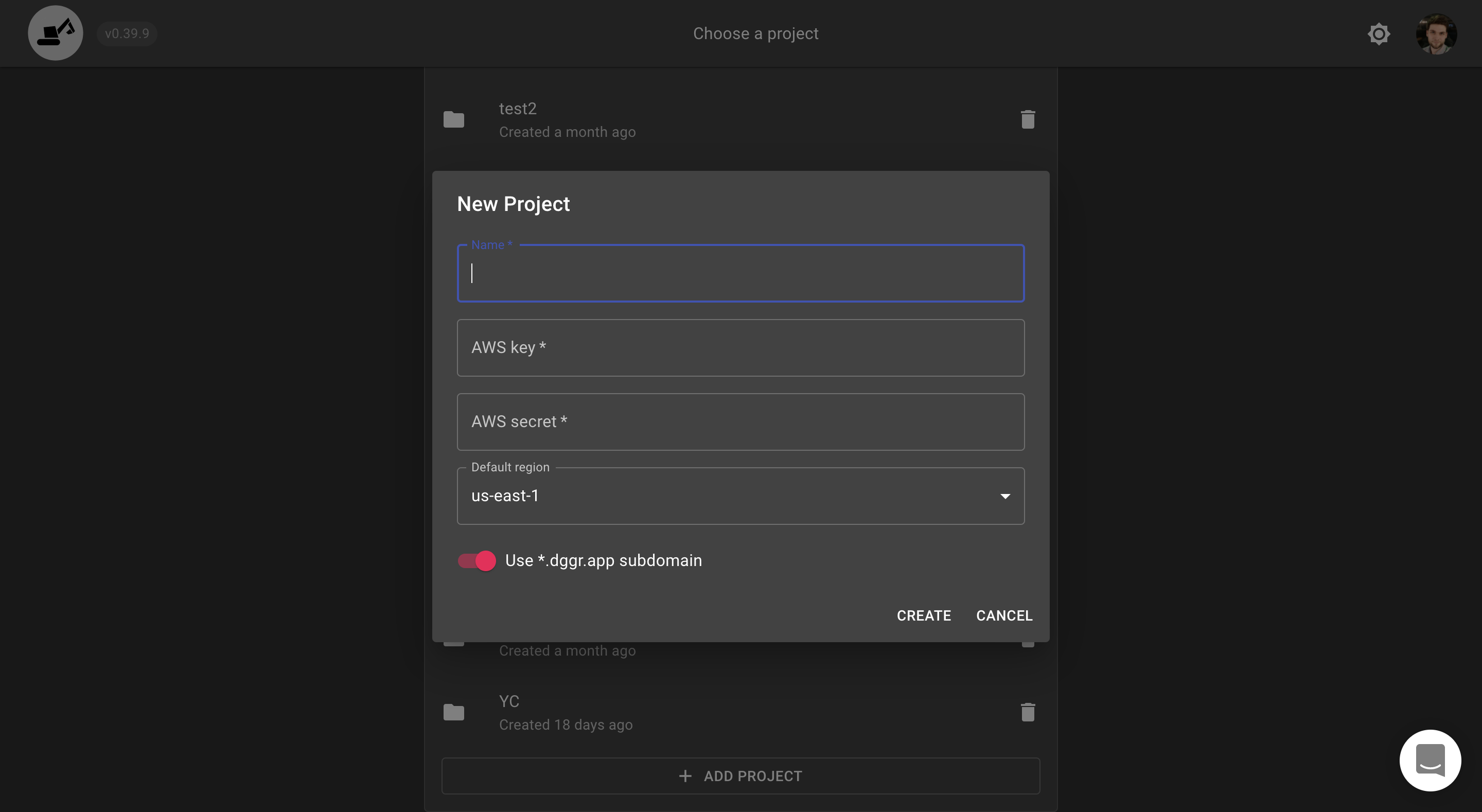Click the YC folder icon

click(453, 713)
